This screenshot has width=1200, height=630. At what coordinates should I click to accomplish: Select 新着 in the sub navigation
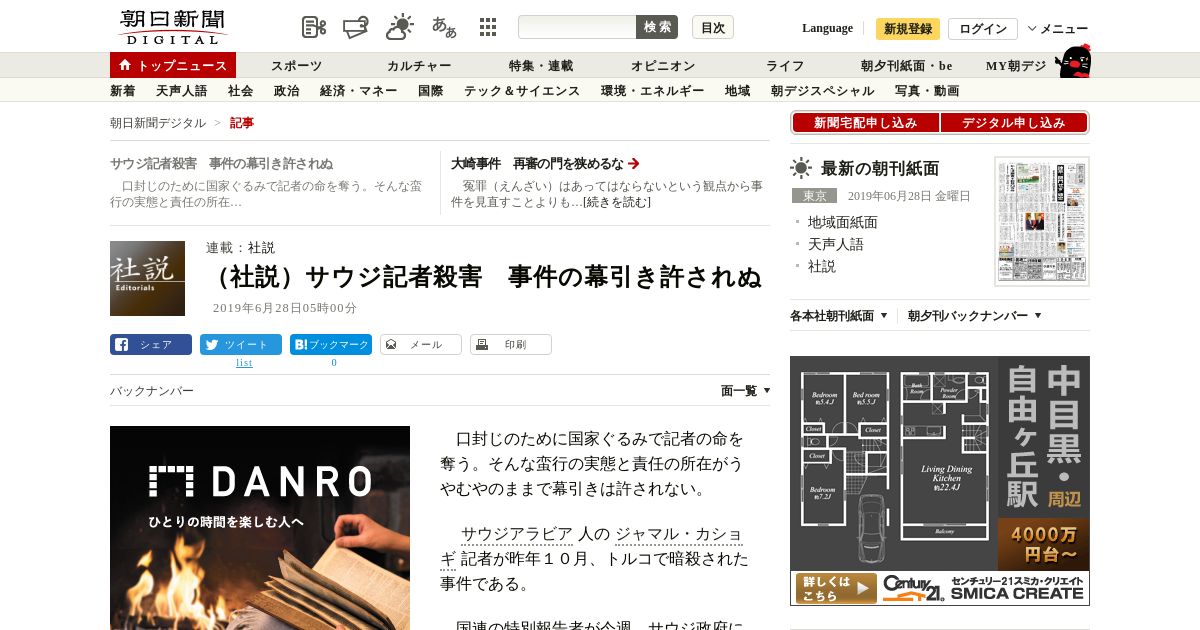coord(123,91)
